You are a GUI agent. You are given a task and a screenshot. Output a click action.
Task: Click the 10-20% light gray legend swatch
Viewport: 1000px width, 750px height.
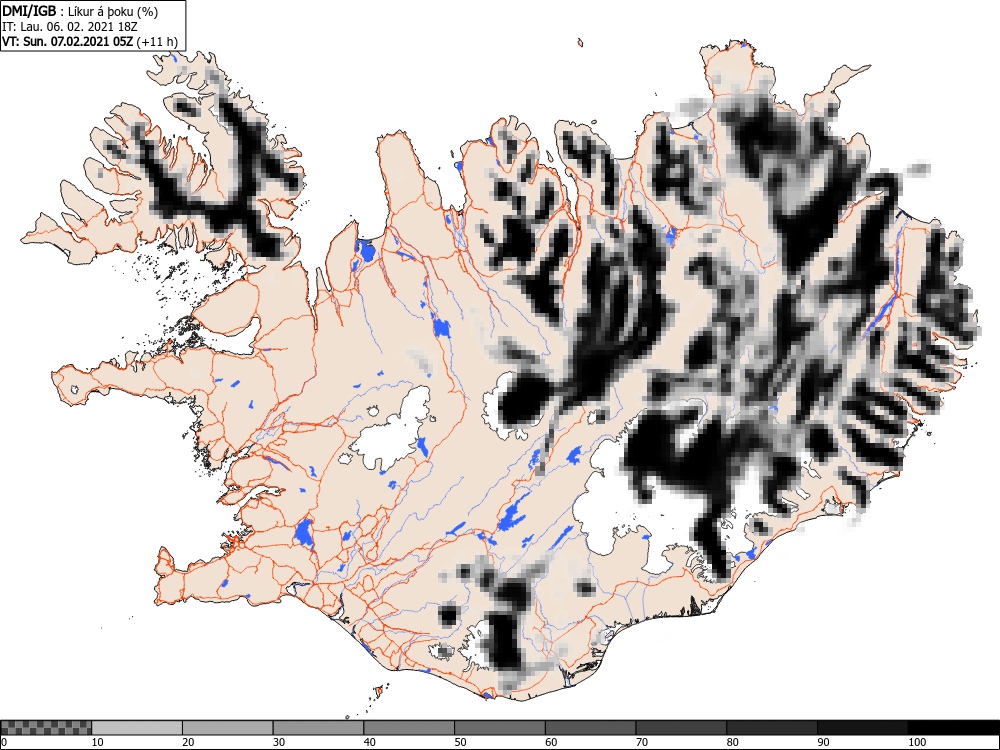137,728
